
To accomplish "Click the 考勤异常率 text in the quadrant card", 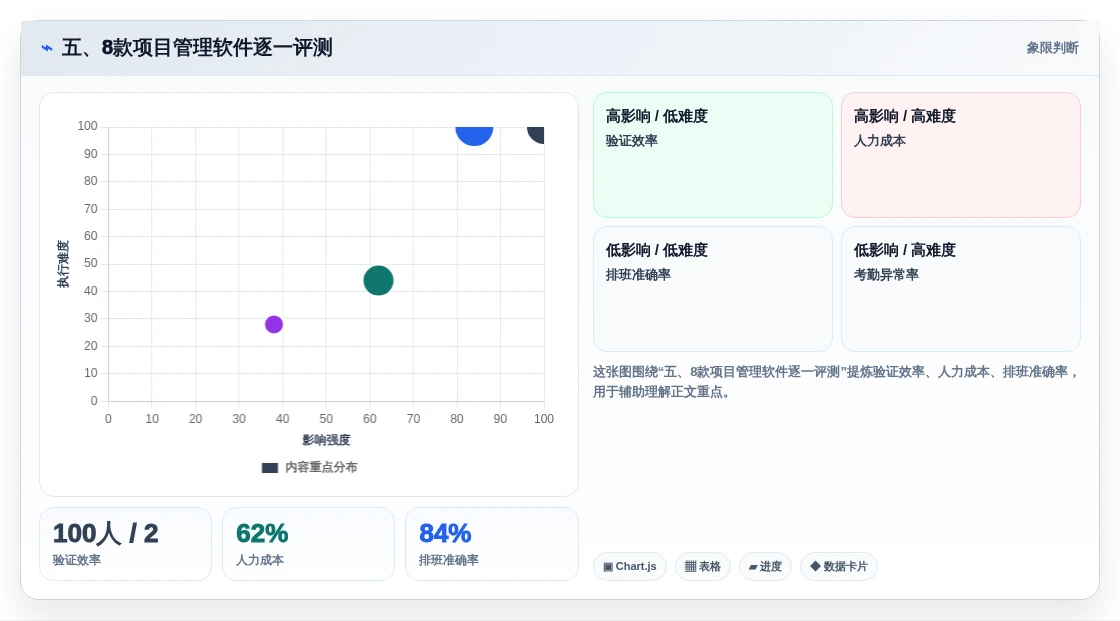I will (x=886, y=274).
